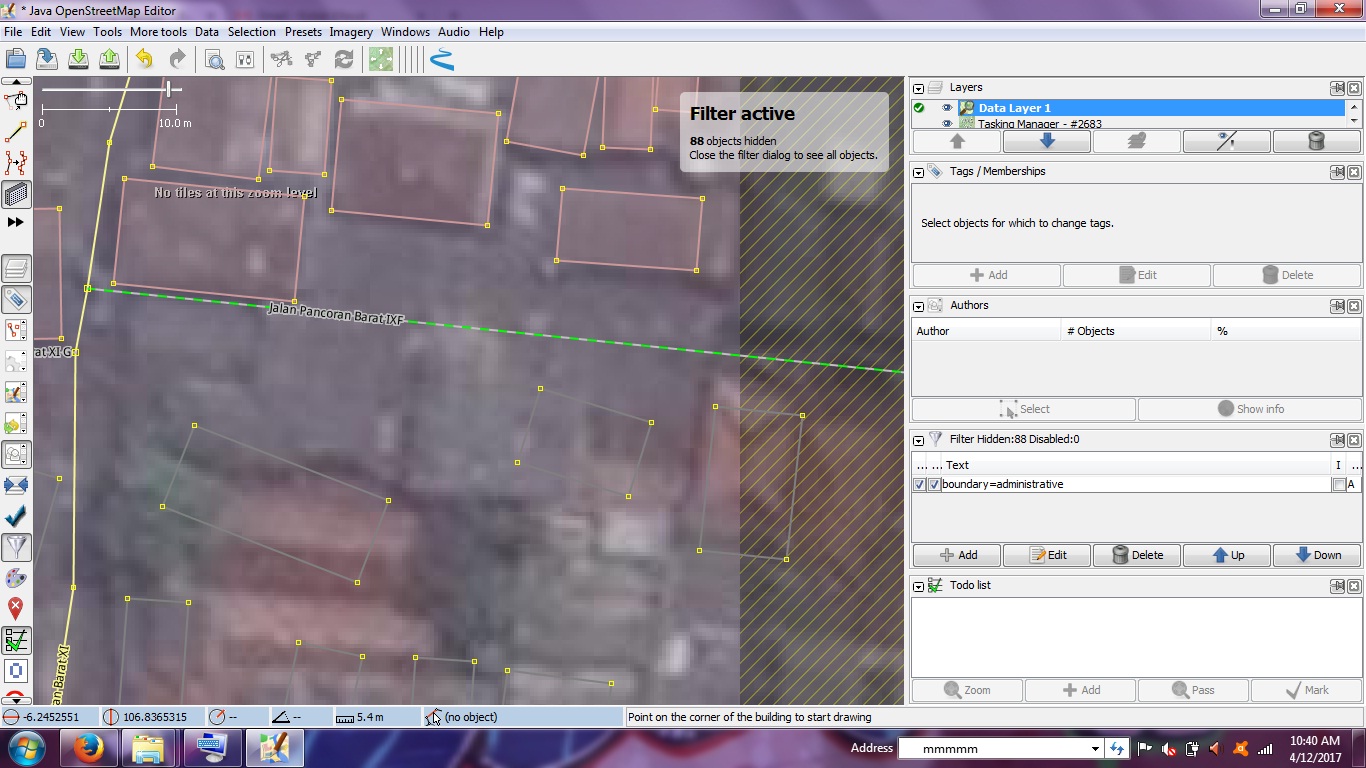
Task: Click the Down button in Filter panel
Action: (1316, 555)
